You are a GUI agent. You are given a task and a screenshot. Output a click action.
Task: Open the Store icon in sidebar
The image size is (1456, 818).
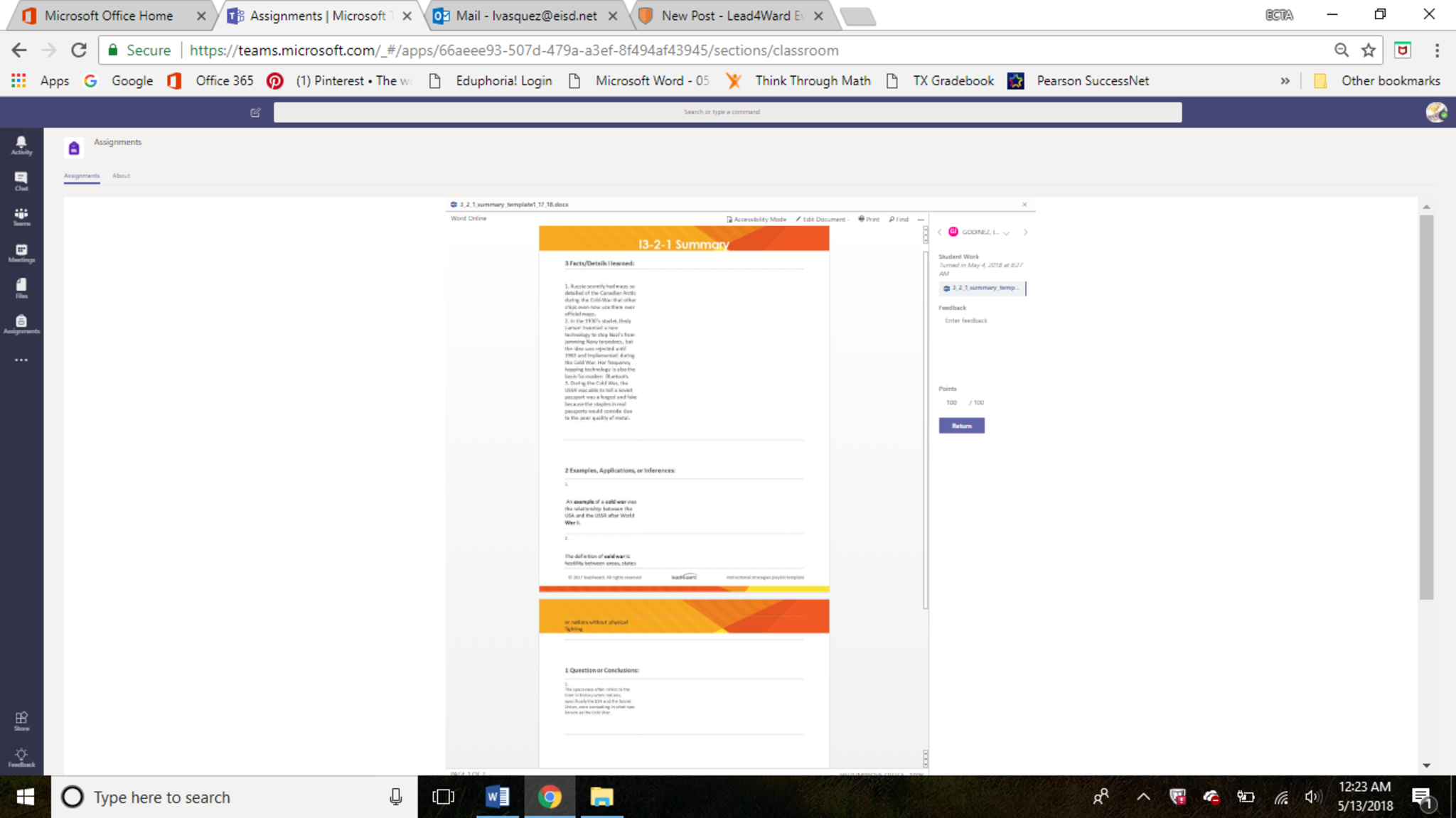(x=21, y=721)
